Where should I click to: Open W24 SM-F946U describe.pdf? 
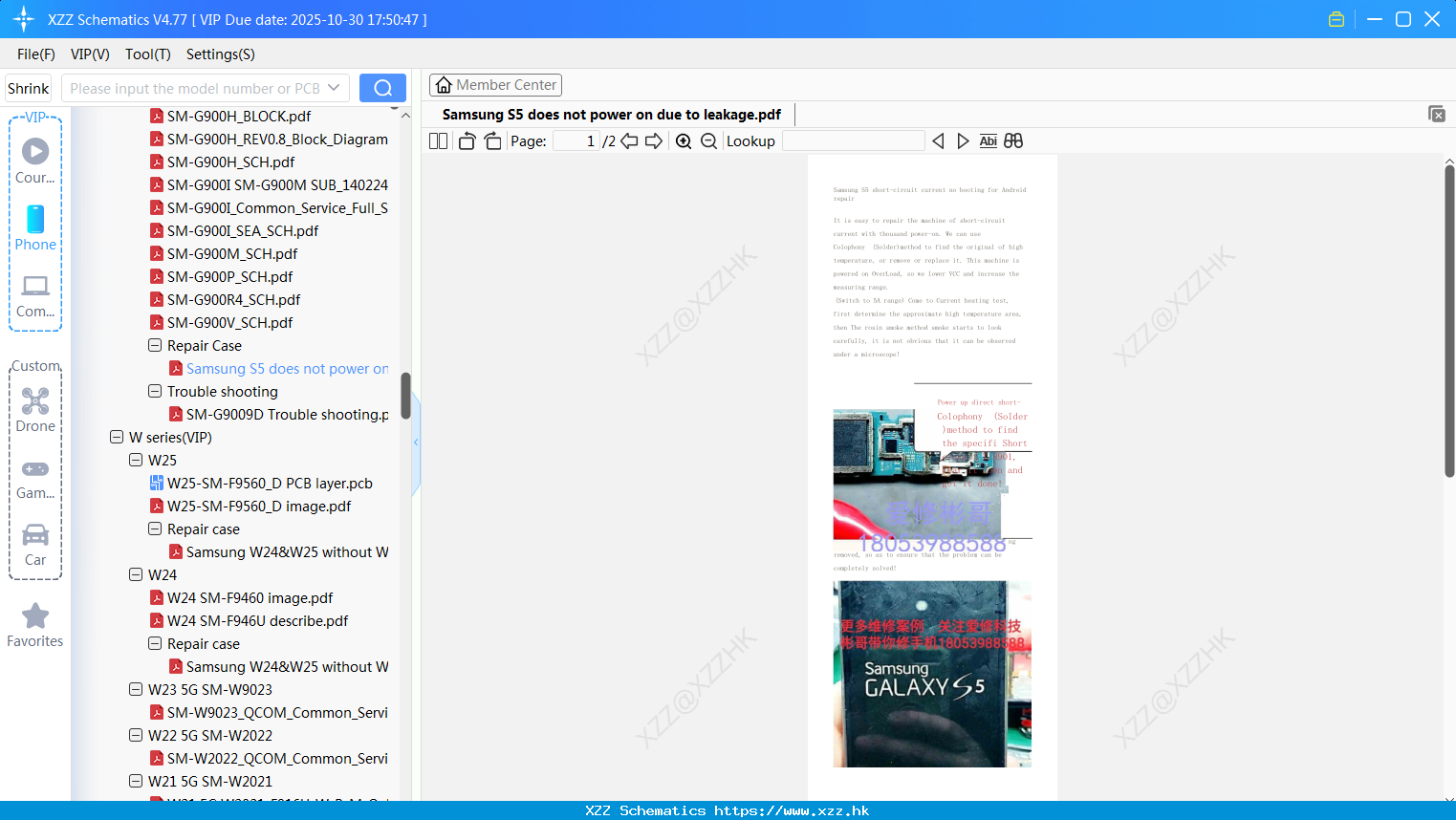(258, 620)
